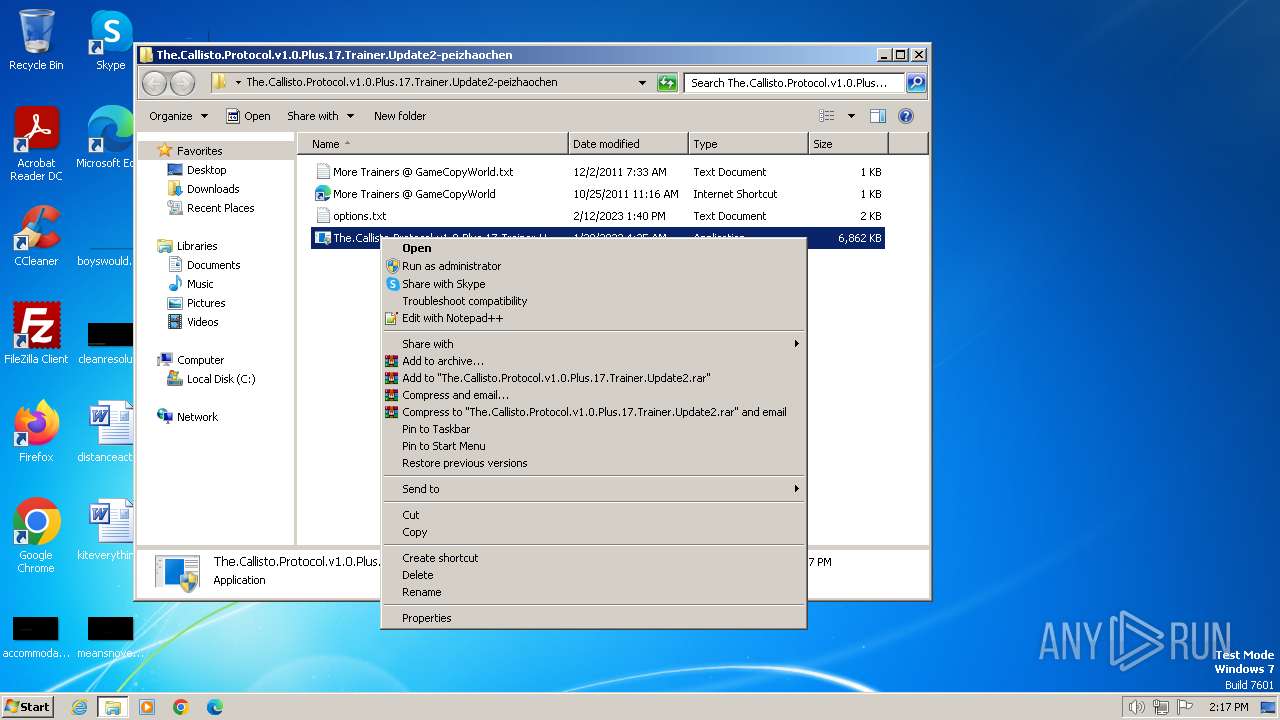Viewport: 1280px width, 720px height.
Task: Open the Start menu
Action: pos(28,707)
